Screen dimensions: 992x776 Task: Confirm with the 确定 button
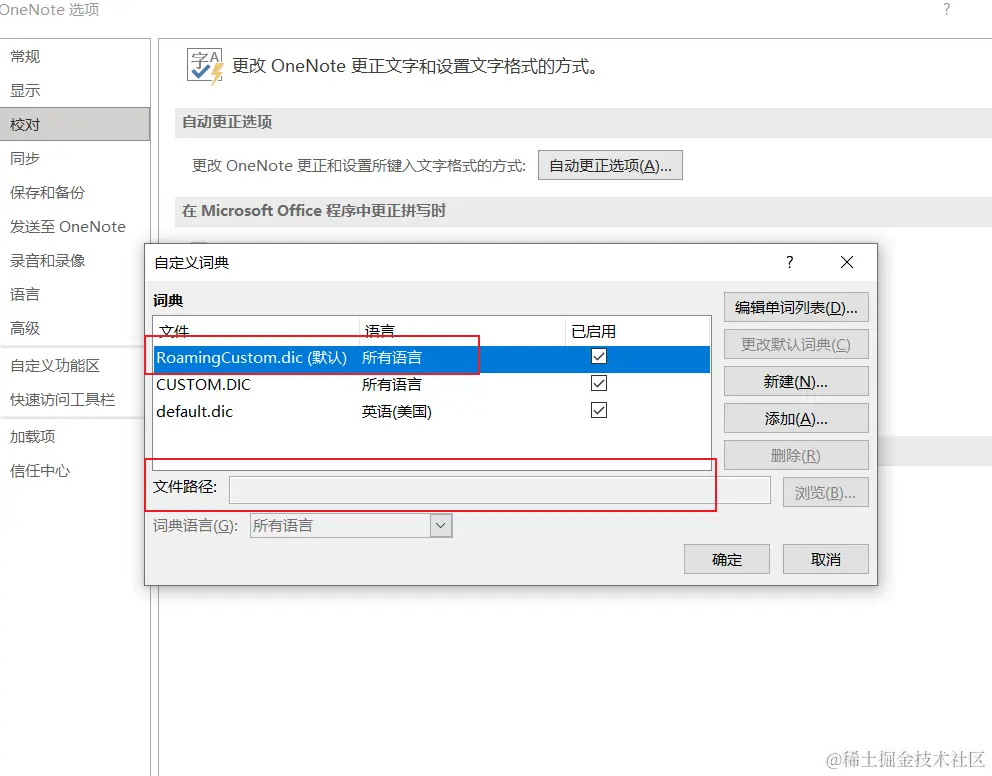(x=726, y=558)
